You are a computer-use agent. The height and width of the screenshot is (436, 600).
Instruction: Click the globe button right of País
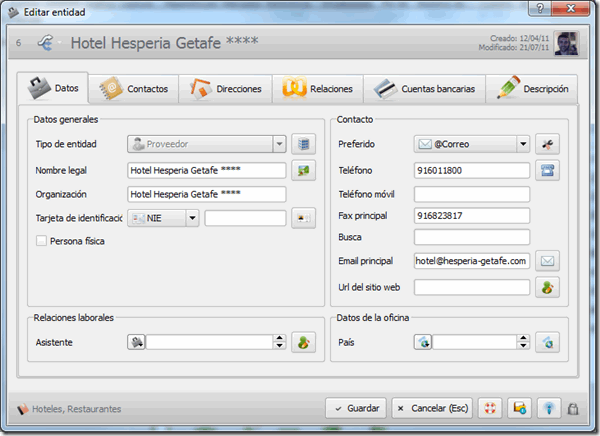click(x=548, y=342)
